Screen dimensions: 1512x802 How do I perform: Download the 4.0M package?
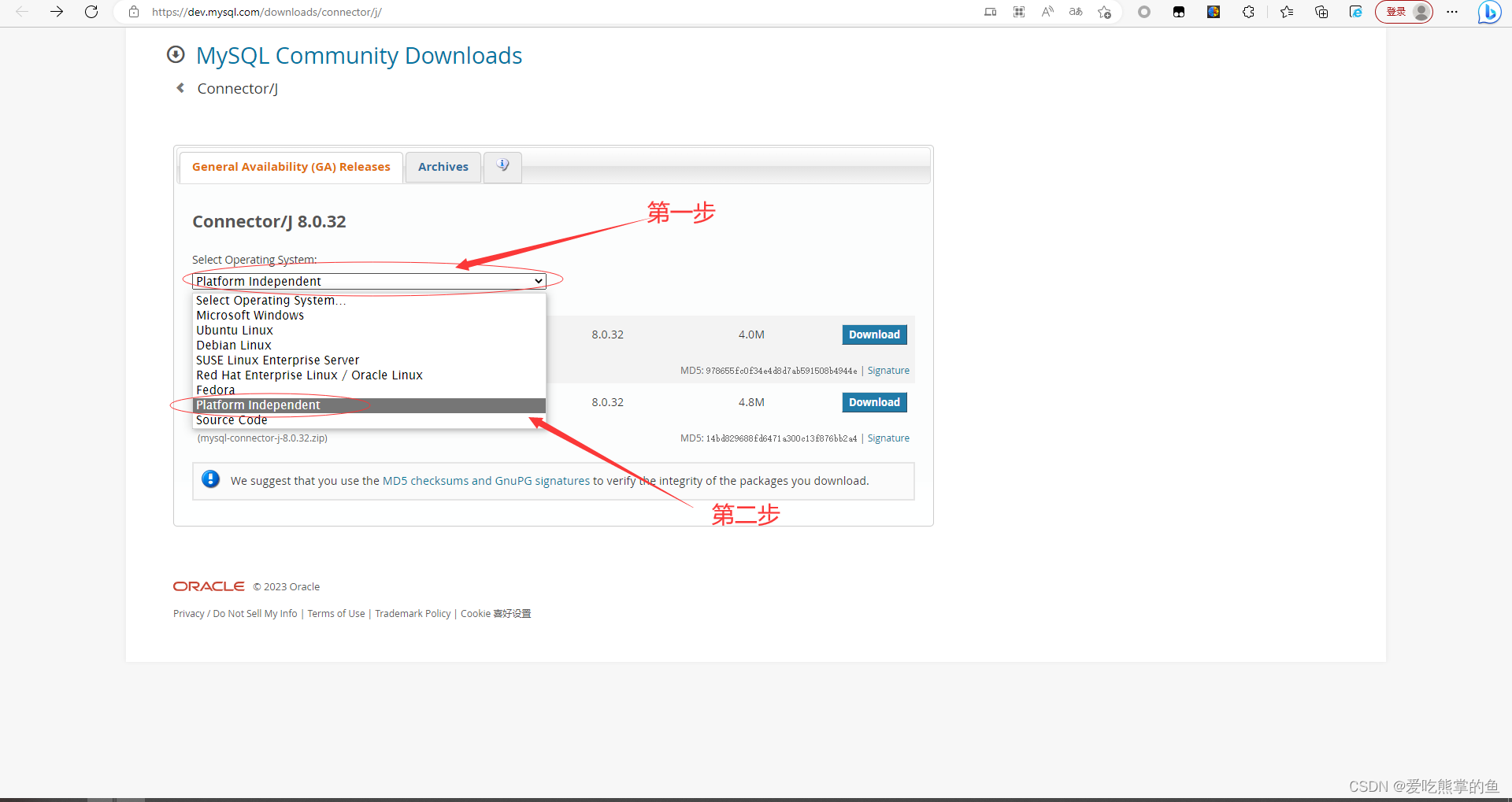(x=874, y=334)
